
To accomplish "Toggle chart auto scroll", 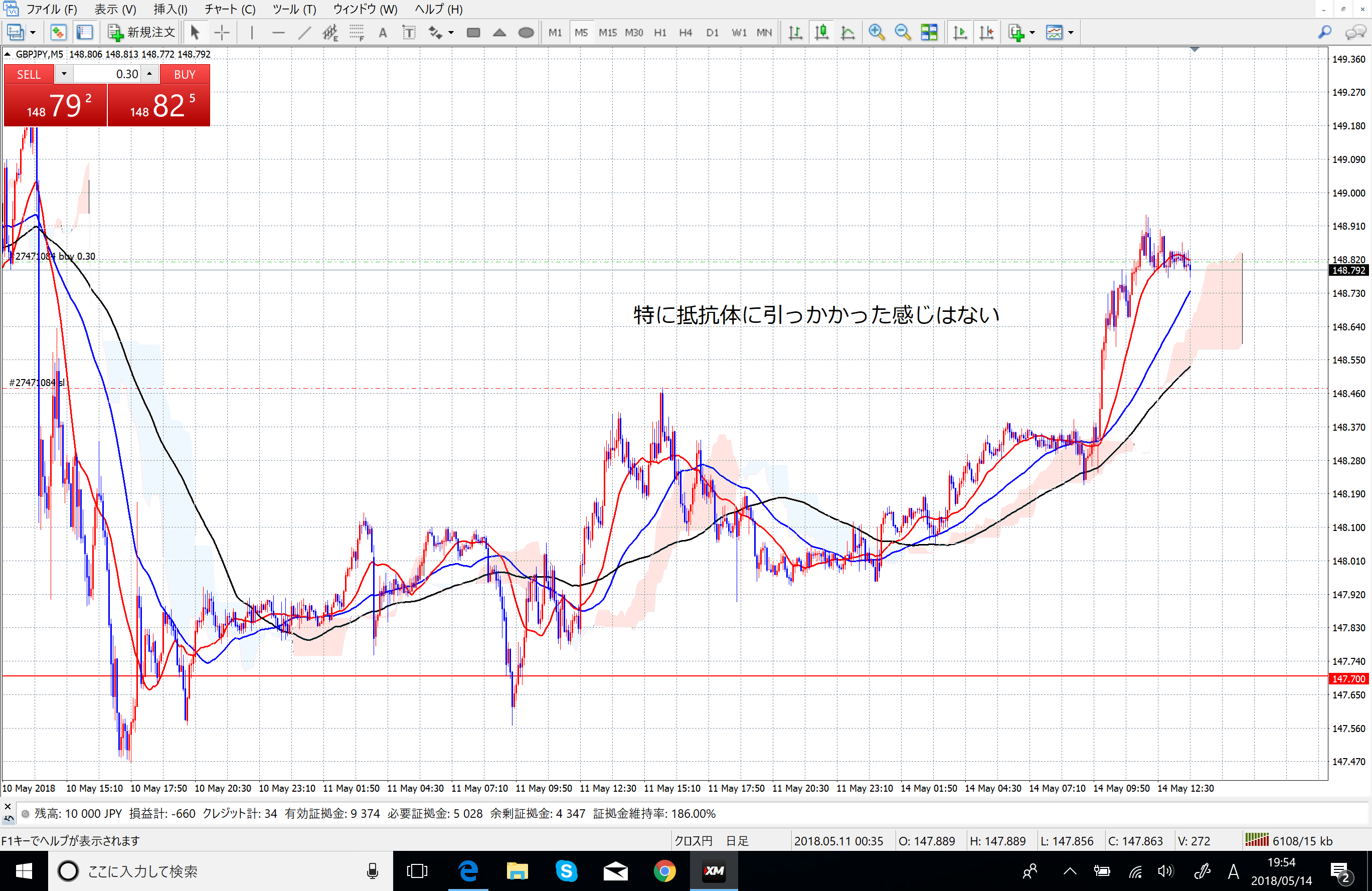I will click(x=959, y=33).
